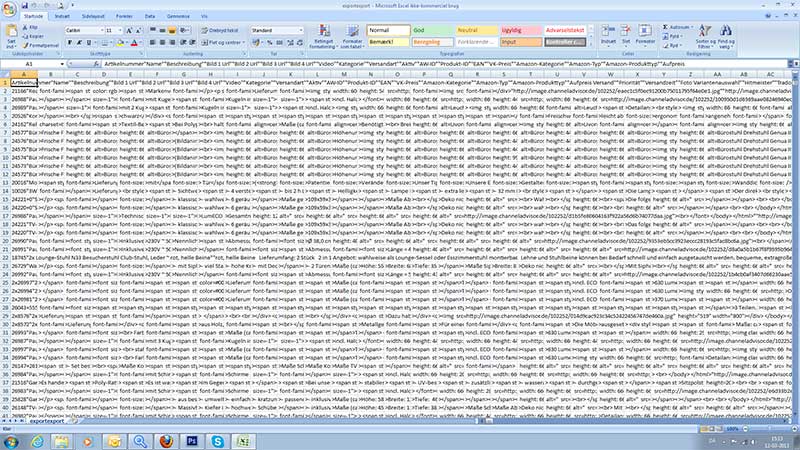Open Find og vælg binoculars menu

click(x=726, y=37)
